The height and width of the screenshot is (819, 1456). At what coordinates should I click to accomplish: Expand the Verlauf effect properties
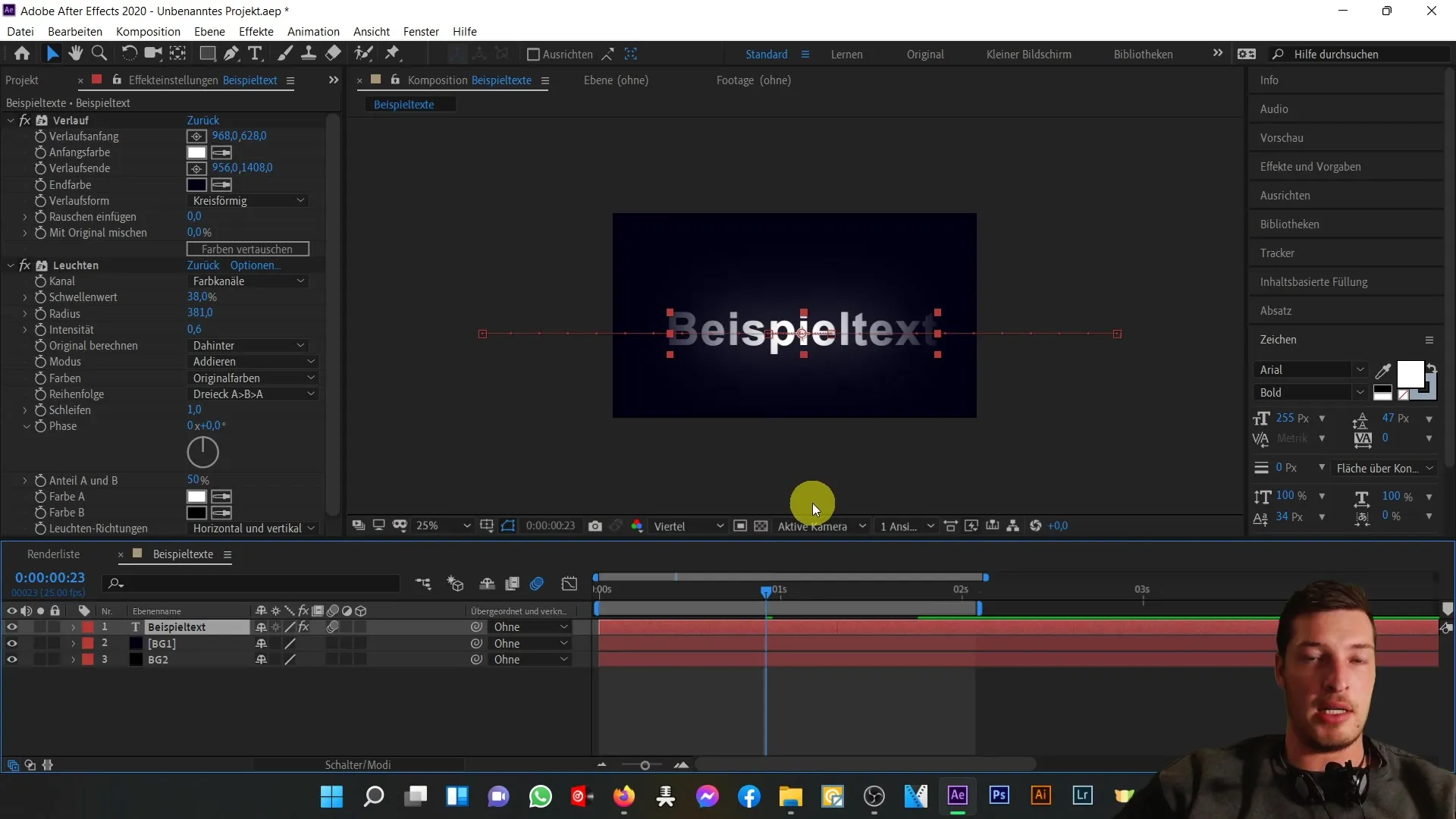(11, 119)
